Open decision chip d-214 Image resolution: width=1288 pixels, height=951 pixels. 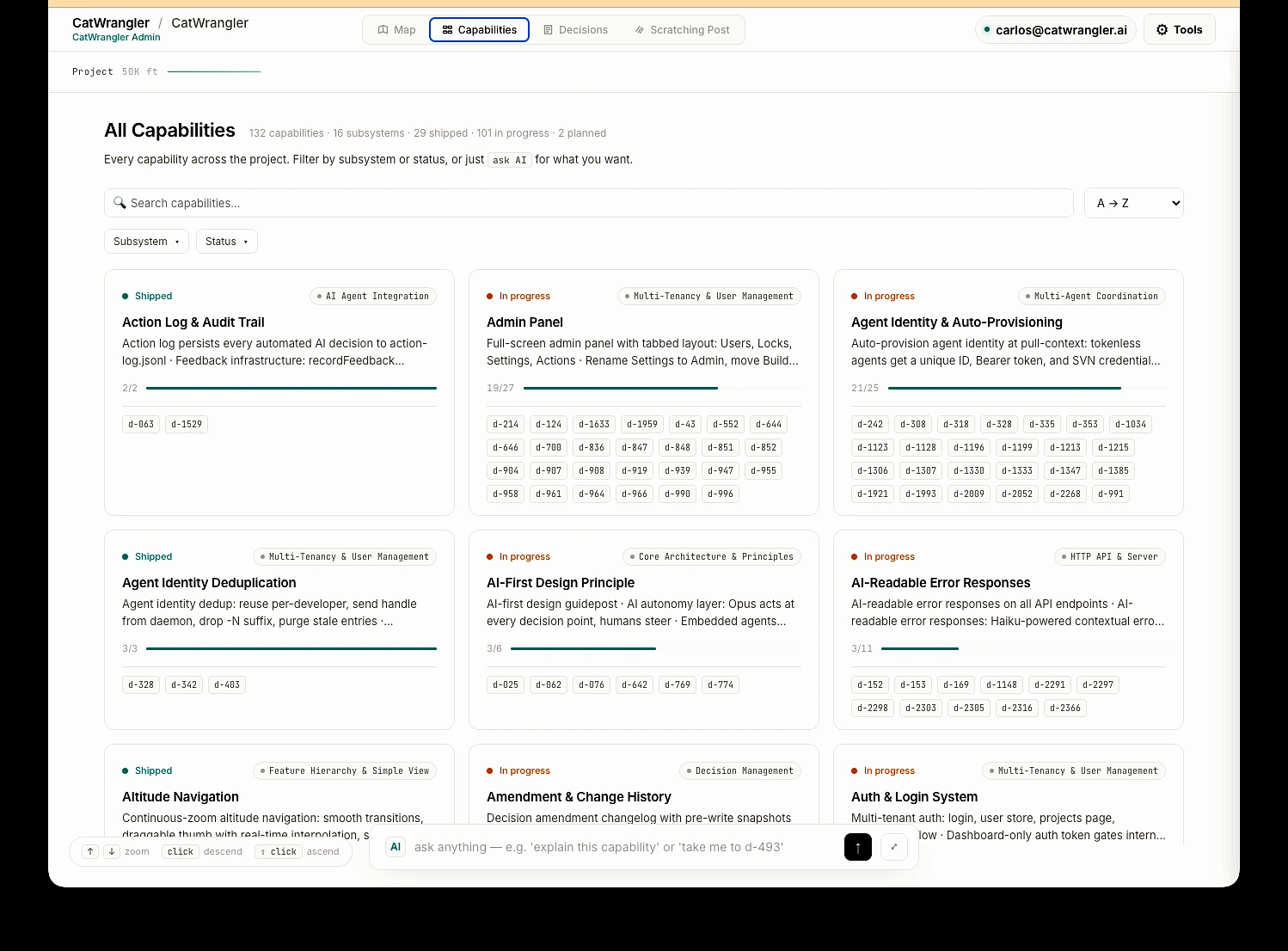tap(506, 424)
